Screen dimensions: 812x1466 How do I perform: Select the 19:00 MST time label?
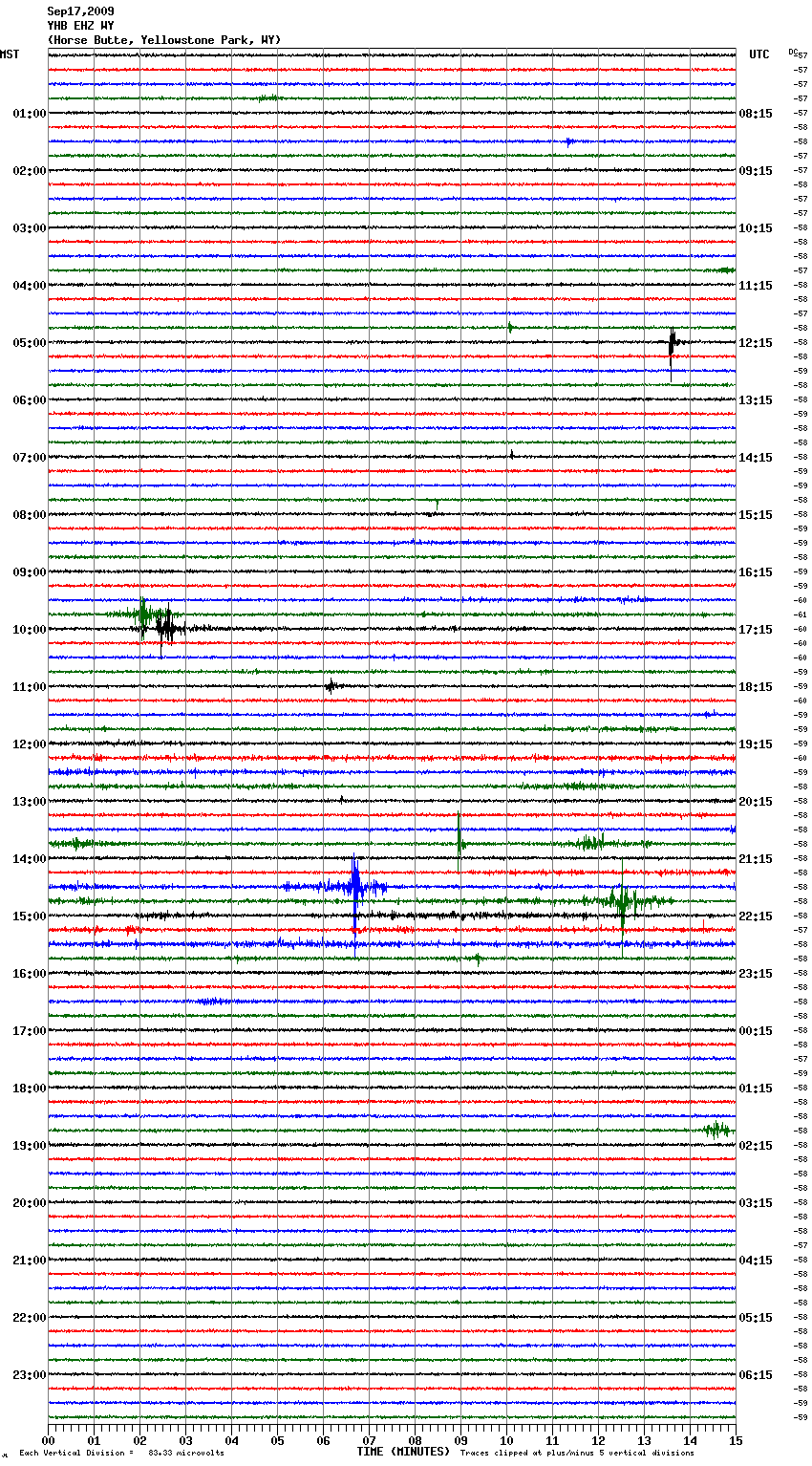pyautogui.click(x=30, y=1146)
